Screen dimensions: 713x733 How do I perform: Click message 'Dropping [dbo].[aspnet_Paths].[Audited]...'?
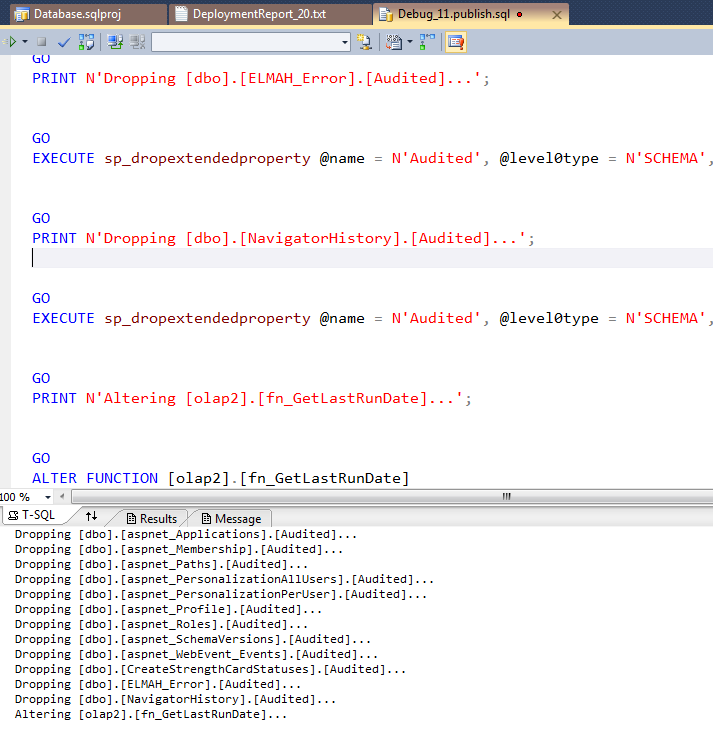[x=161, y=564]
